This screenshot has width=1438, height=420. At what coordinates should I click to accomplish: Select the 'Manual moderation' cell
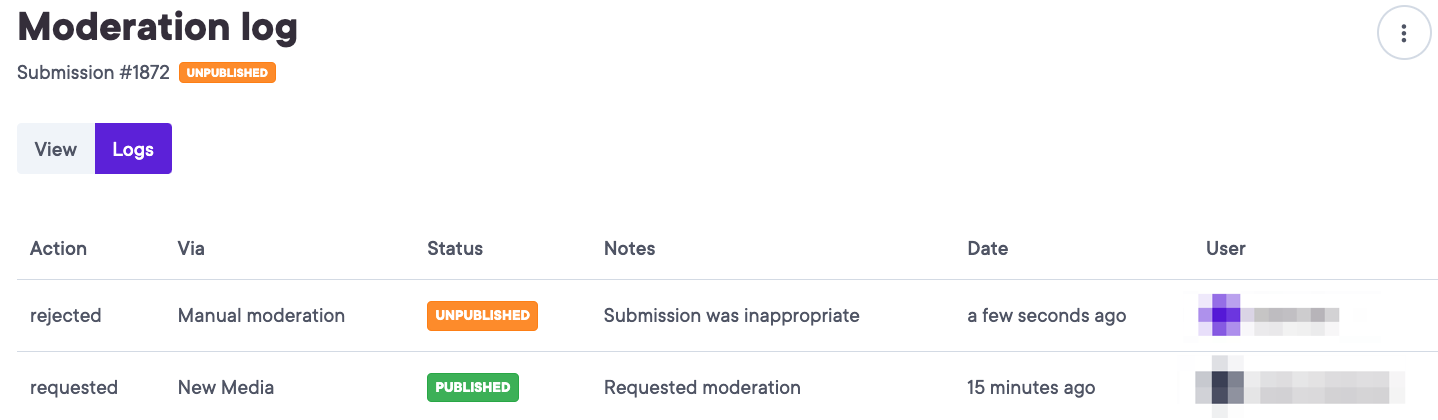coord(261,316)
